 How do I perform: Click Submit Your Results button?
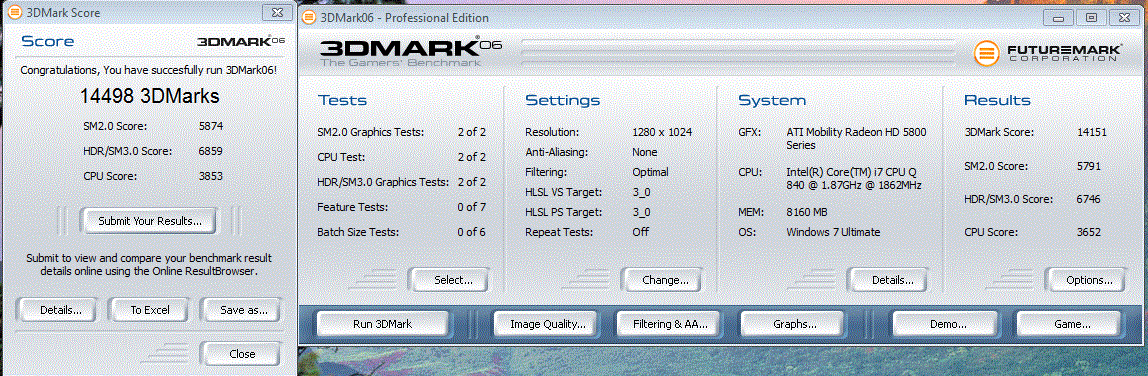(x=149, y=221)
